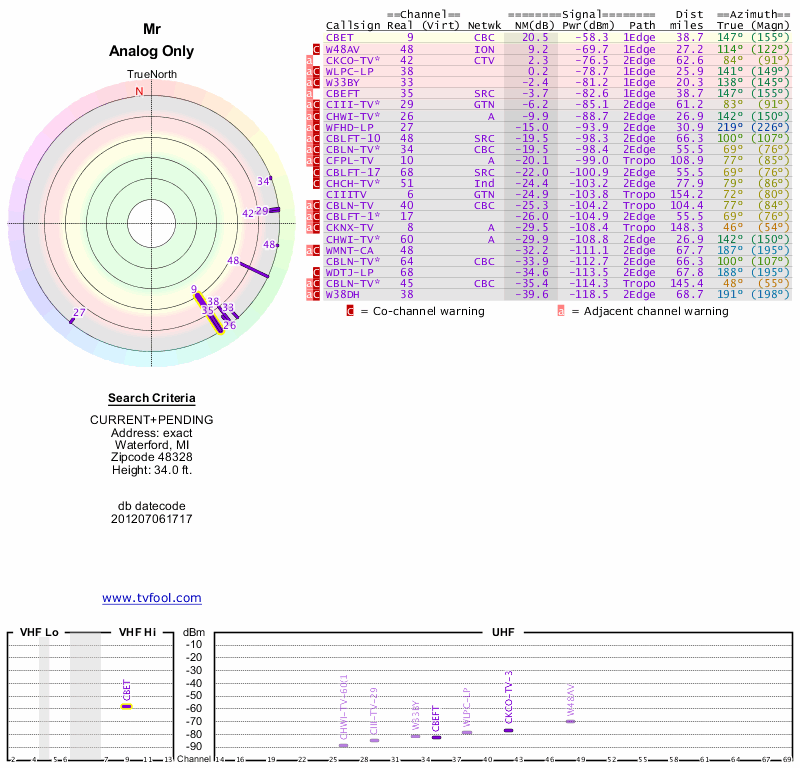Viewport: 800px width, 768px height.
Task: Select the W48AV bar in UHF spectrum chart
Action: (x=570, y=721)
